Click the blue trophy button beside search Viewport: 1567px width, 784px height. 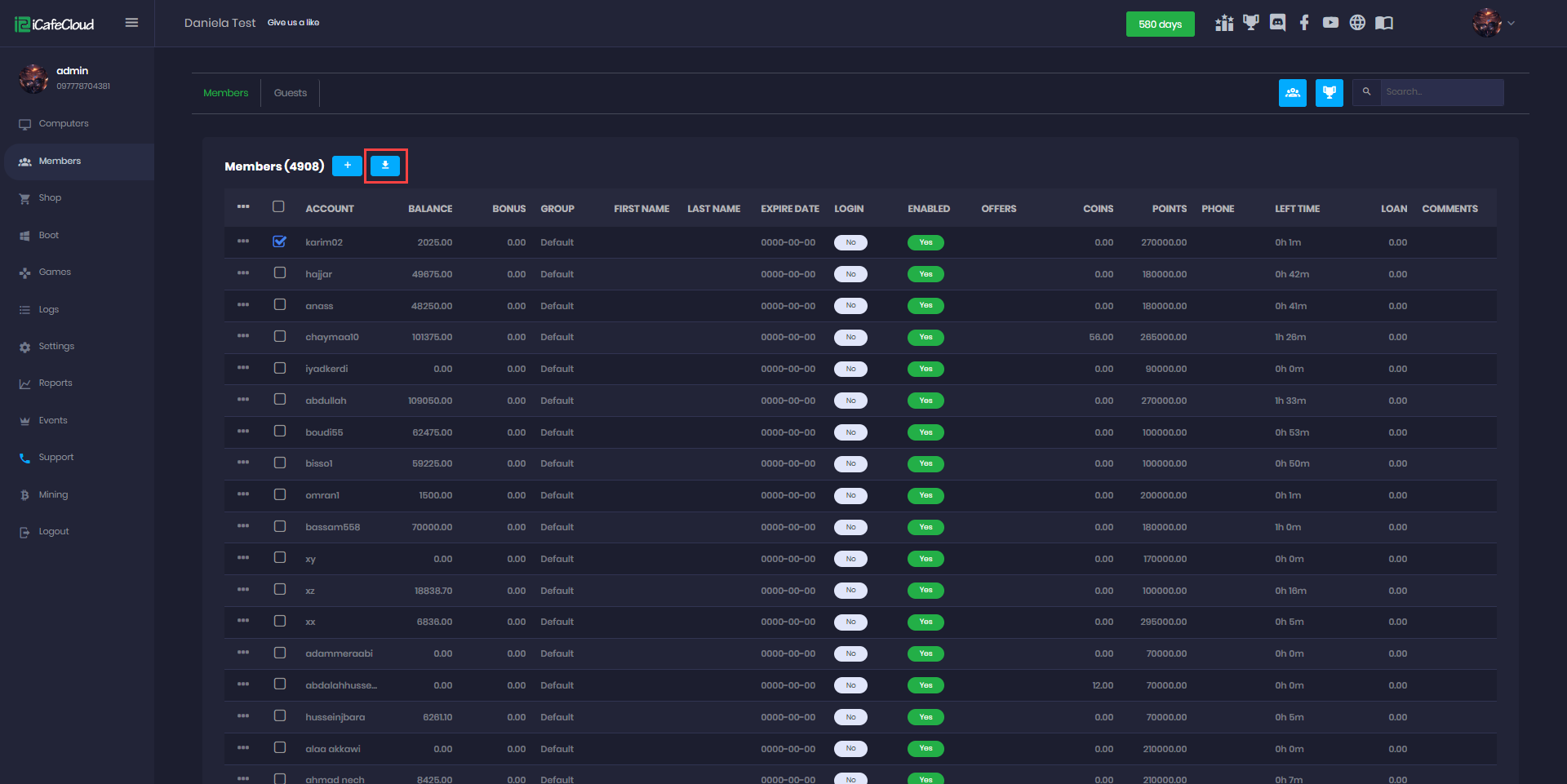pos(1329,93)
